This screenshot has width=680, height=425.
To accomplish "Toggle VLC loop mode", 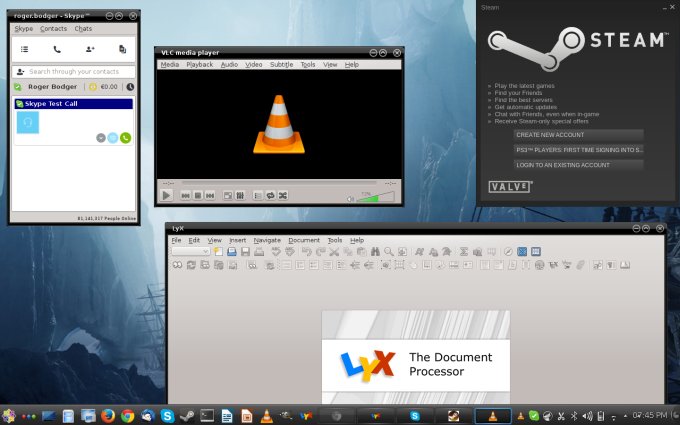I will click(x=270, y=196).
